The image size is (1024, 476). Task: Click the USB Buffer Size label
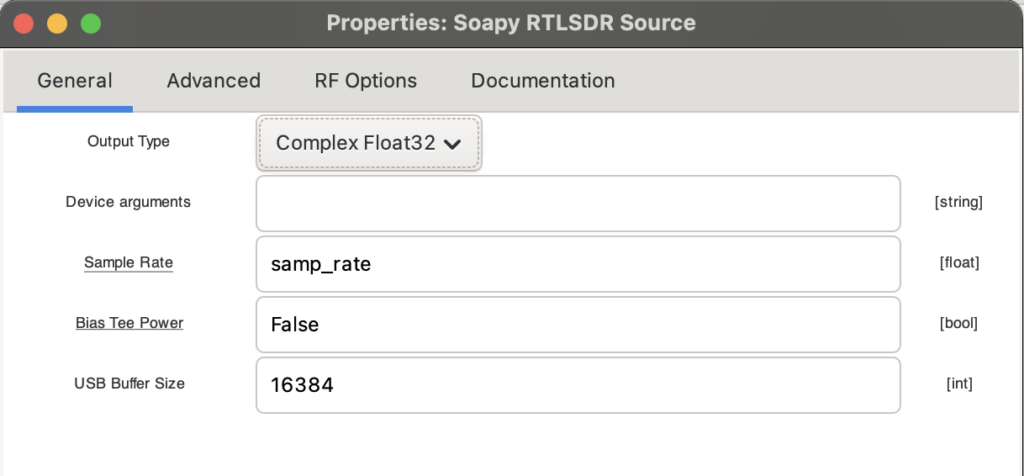(129, 383)
